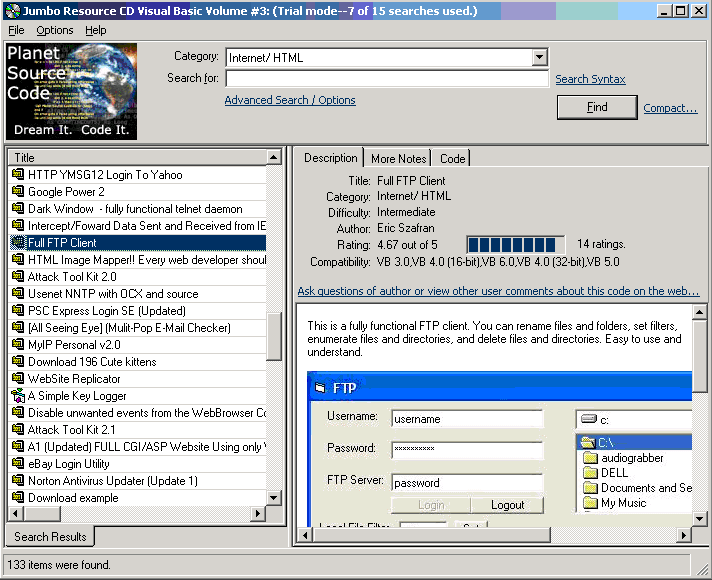
Task: Open the Ask questions of author link
Action: coord(498,291)
